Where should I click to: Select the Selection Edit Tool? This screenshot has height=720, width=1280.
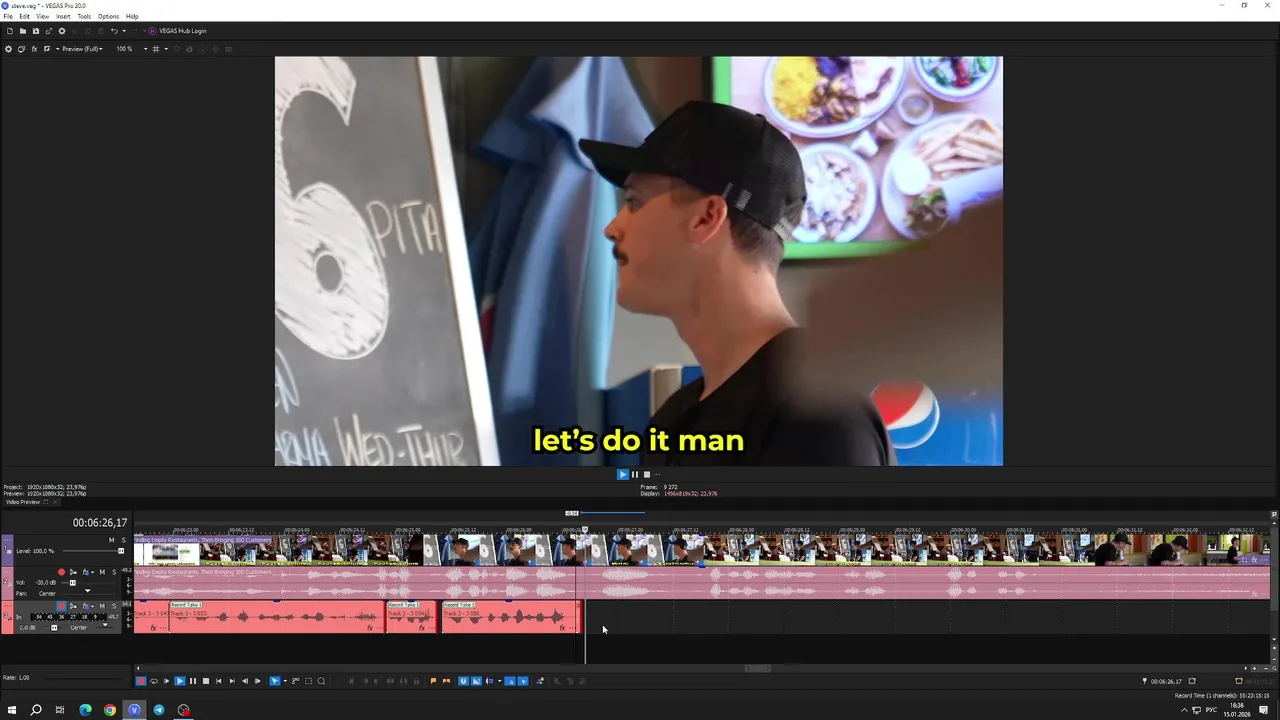tap(308, 681)
